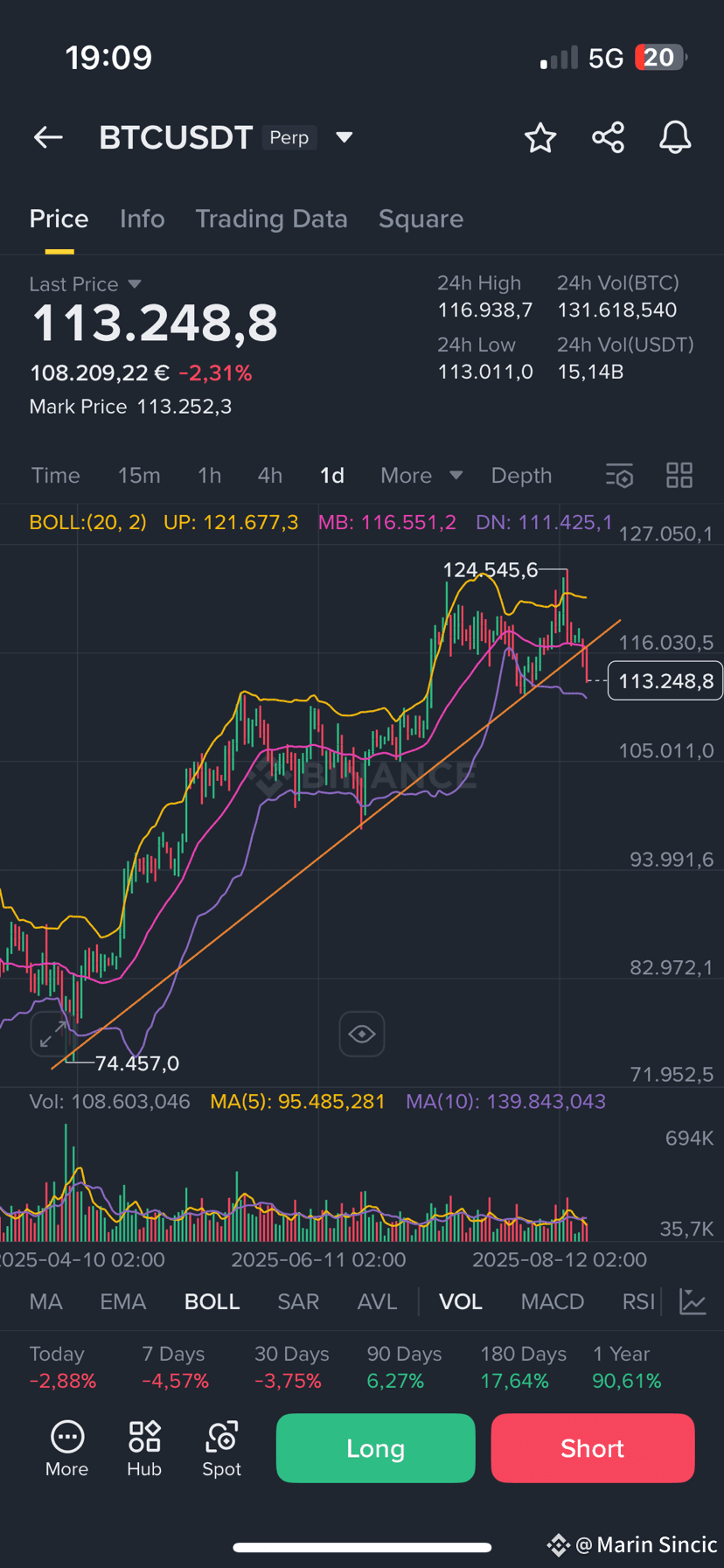Image resolution: width=724 pixels, height=1568 pixels.
Task: Expand the More timeframes dropdown
Action: coord(421,476)
